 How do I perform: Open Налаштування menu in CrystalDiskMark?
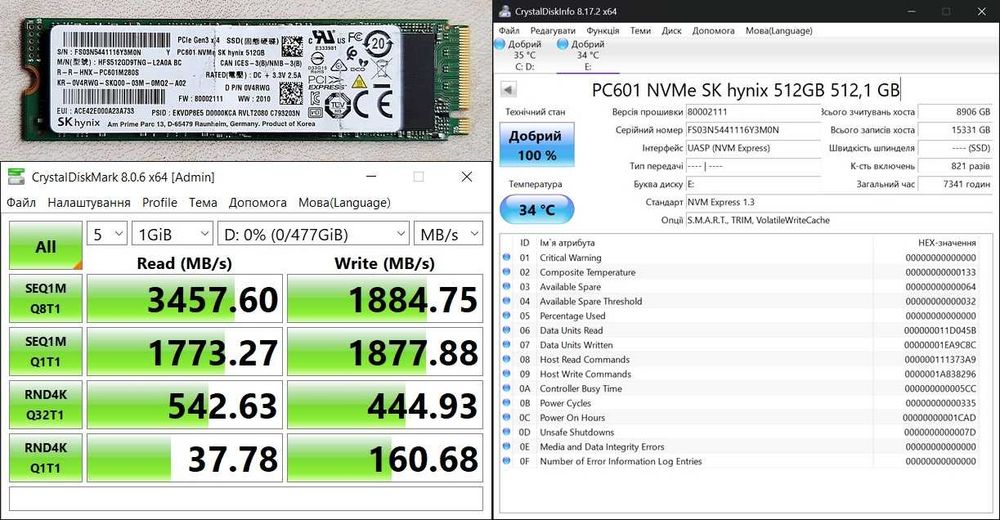pos(89,202)
